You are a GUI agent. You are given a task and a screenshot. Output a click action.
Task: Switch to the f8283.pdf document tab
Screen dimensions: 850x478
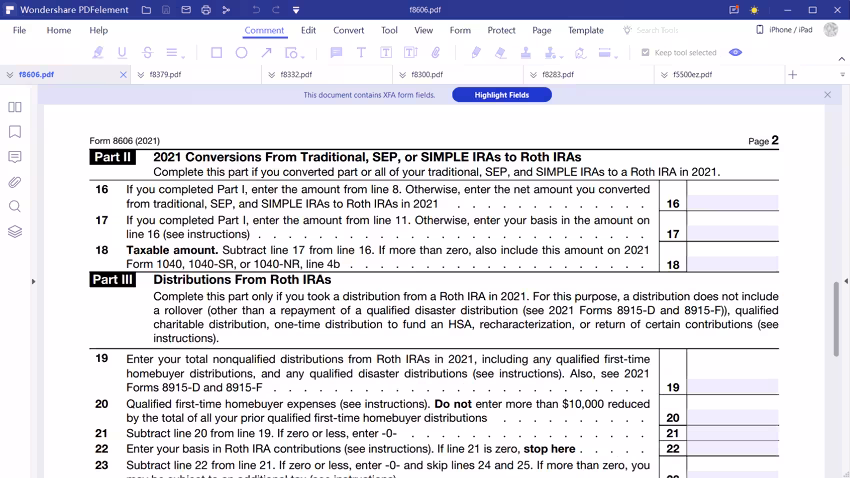(589, 74)
